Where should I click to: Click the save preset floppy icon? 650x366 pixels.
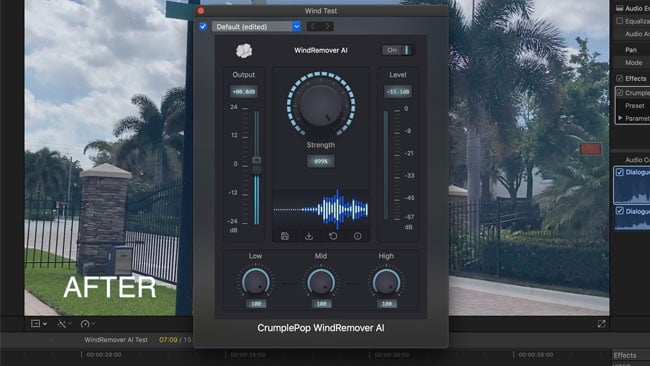click(285, 236)
